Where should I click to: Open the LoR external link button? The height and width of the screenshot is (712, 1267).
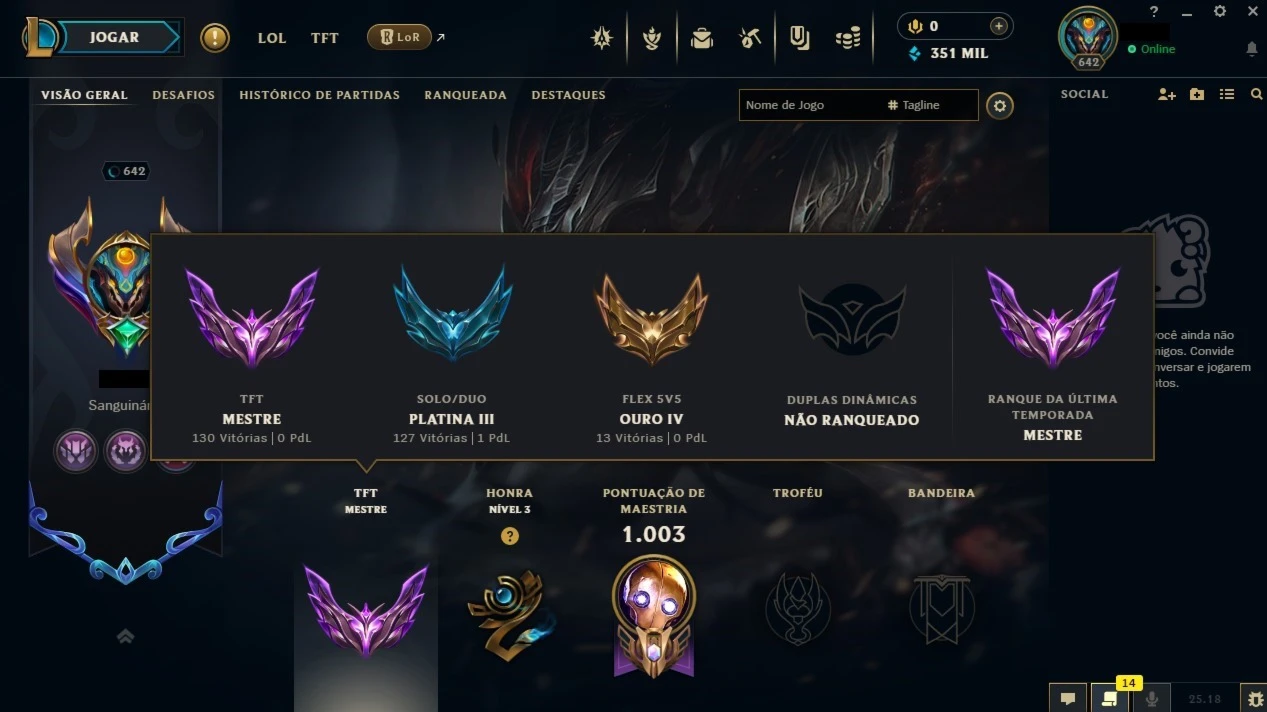point(407,37)
